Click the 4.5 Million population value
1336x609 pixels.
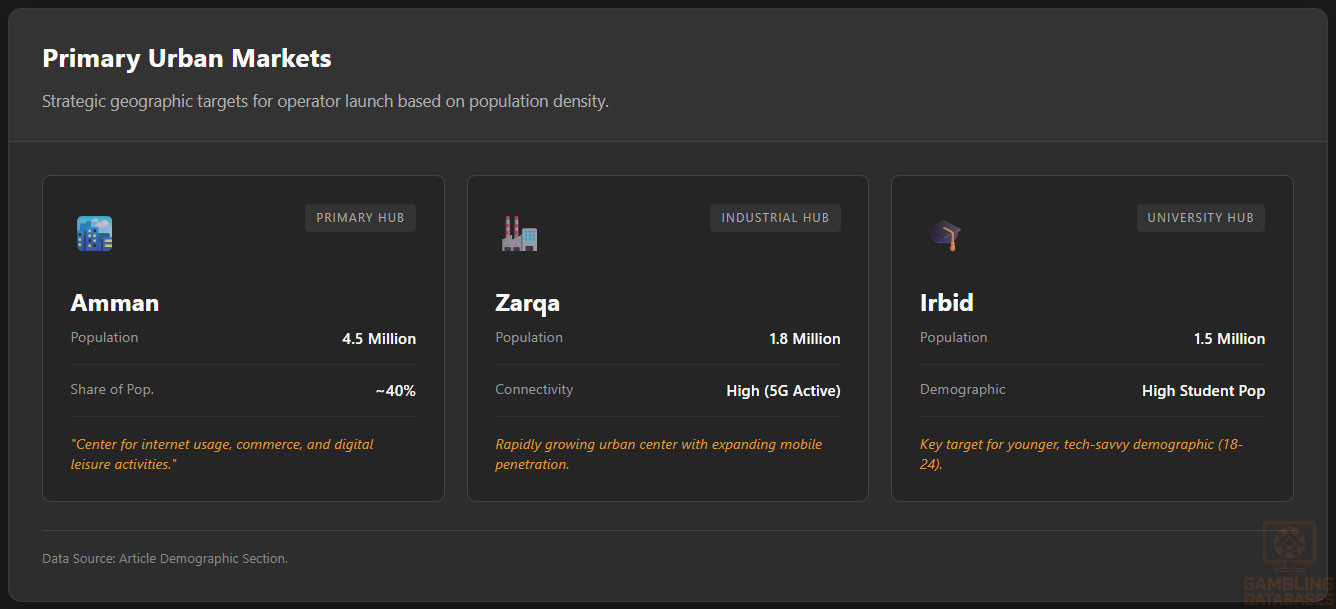tap(379, 339)
